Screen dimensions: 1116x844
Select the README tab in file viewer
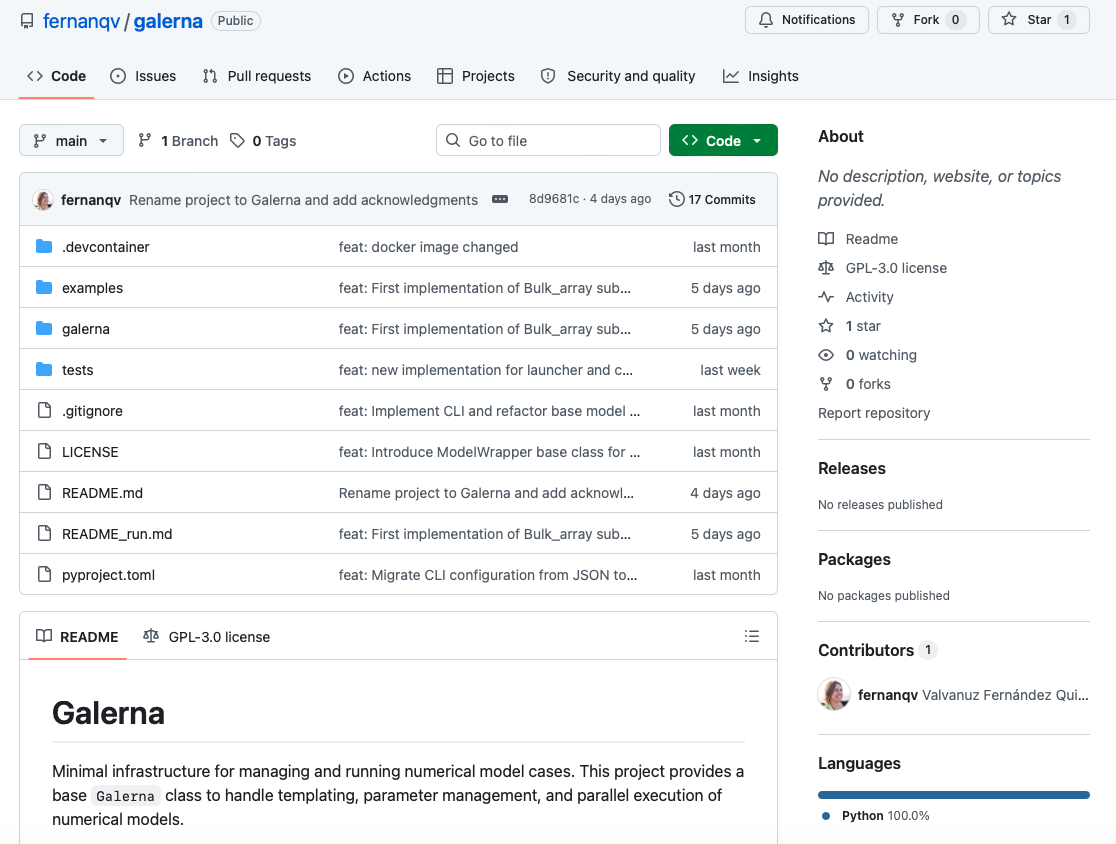pos(78,637)
